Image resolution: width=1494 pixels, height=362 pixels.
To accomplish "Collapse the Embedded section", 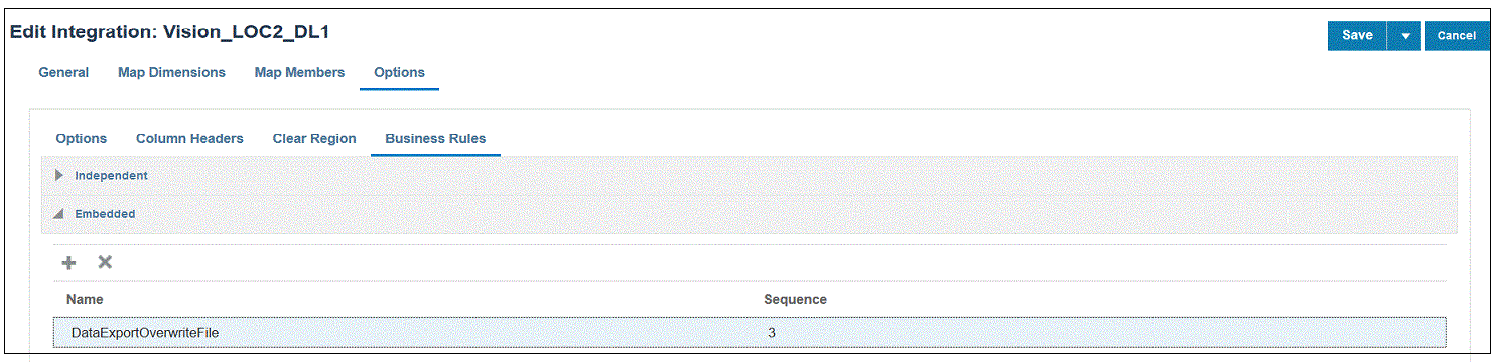I will (60, 213).
